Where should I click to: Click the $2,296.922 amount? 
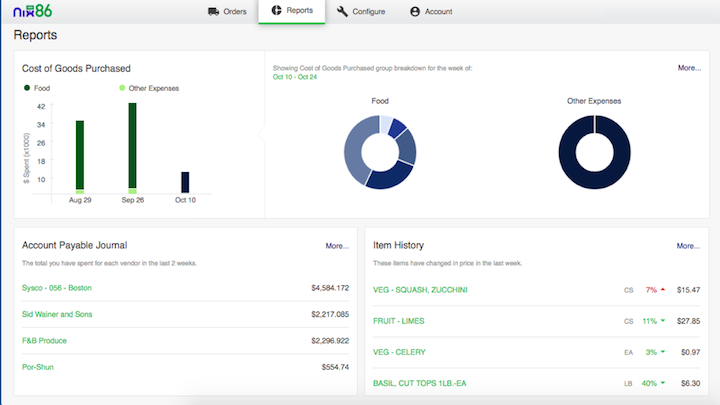pyautogui.click(x=330, y=341)
